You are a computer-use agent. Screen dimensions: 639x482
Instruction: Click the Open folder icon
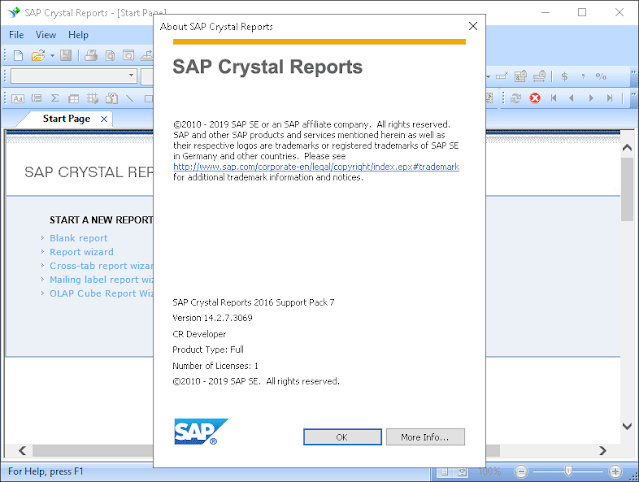click(x=38, y=55)
